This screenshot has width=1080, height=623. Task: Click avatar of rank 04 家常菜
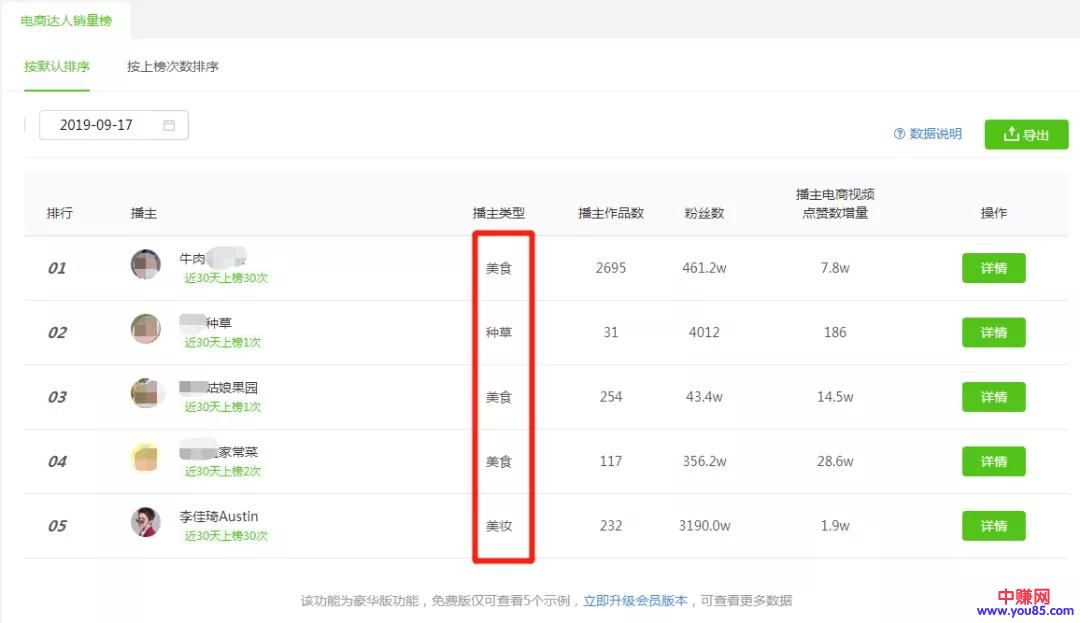[146, 459]
